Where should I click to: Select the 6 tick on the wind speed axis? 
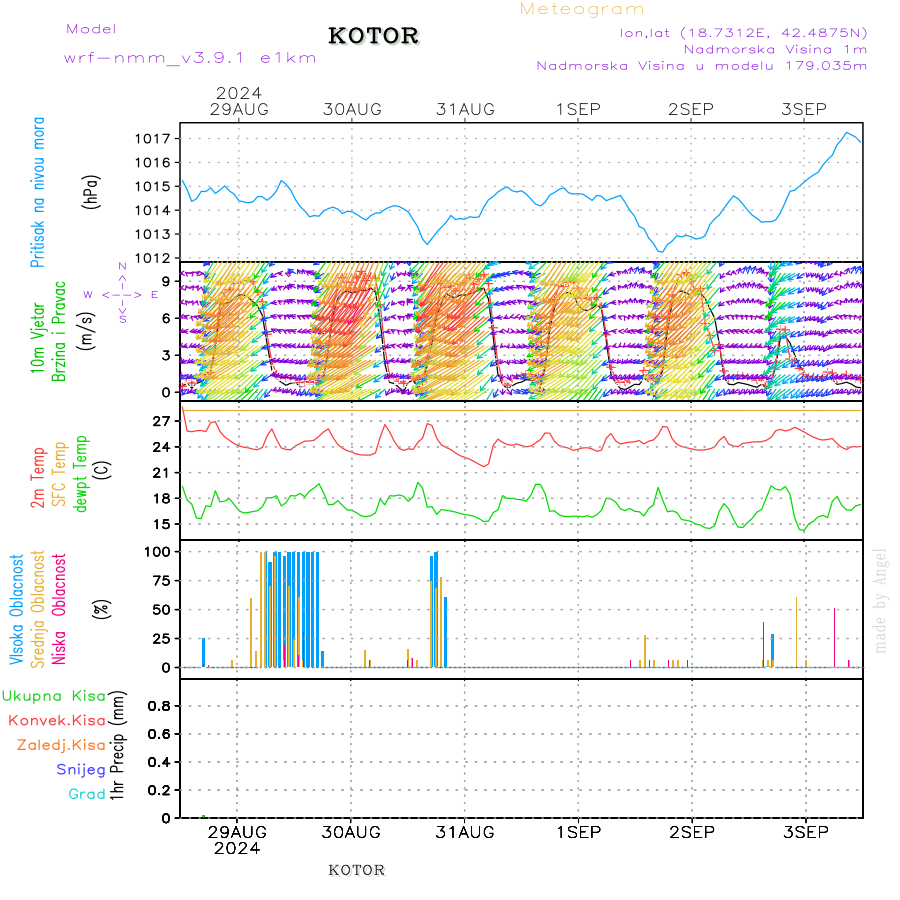coord(166,319)
